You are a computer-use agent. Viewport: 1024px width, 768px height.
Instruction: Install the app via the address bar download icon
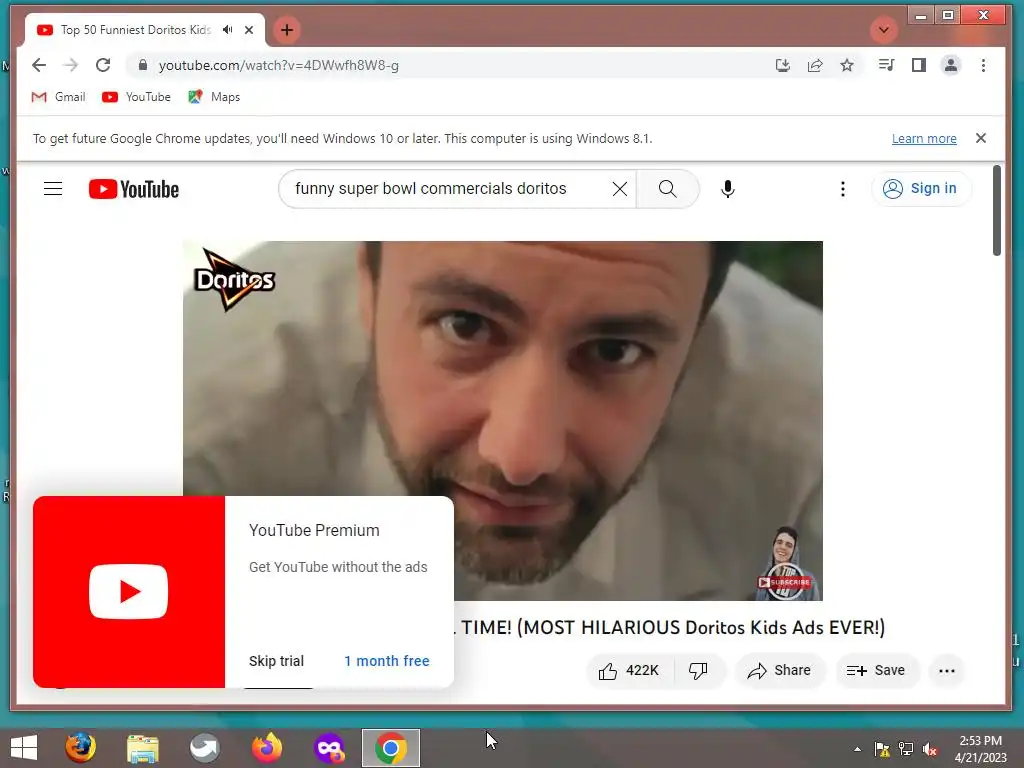coord(782,65)
